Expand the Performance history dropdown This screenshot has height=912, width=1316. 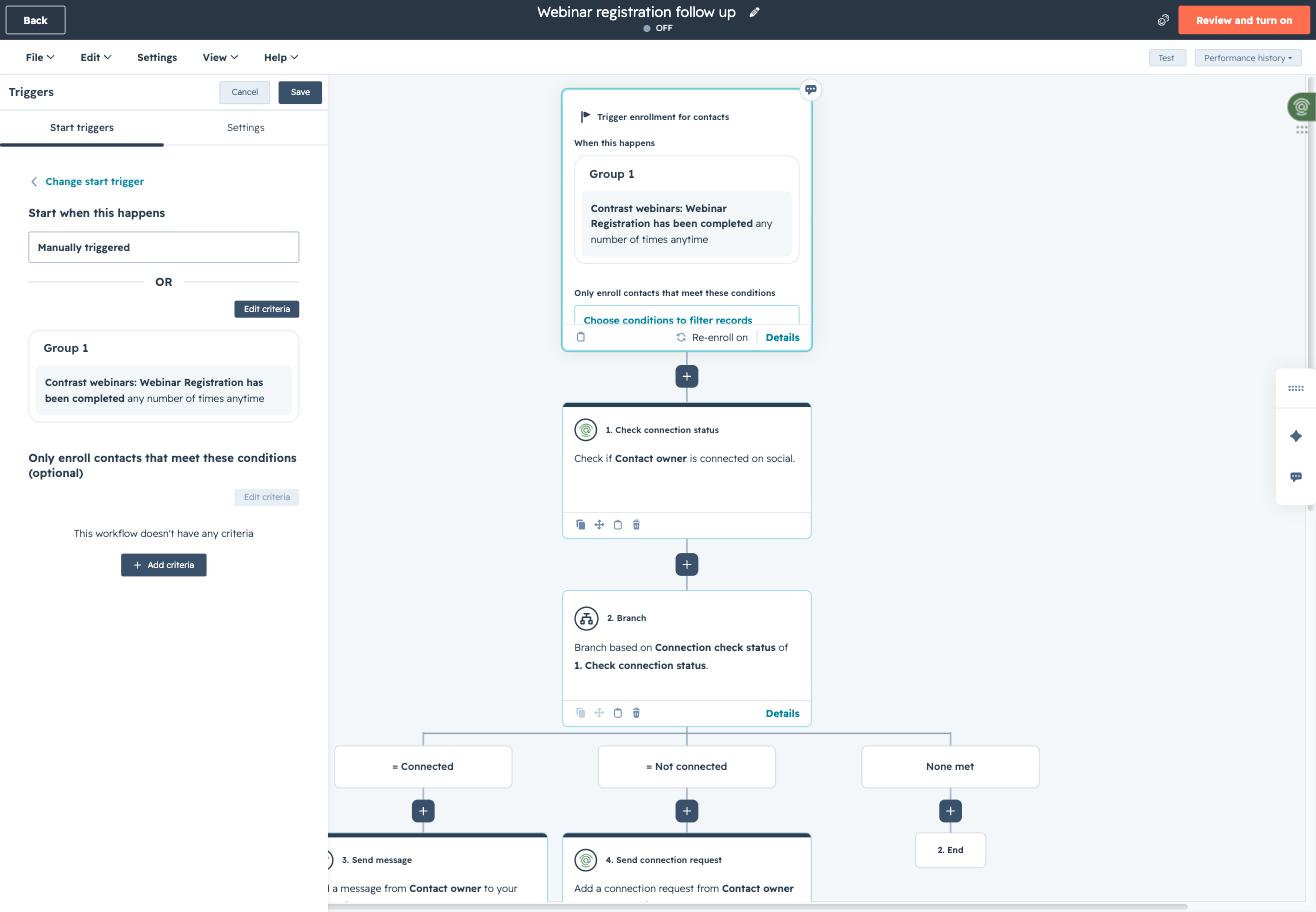point(1248,58)
